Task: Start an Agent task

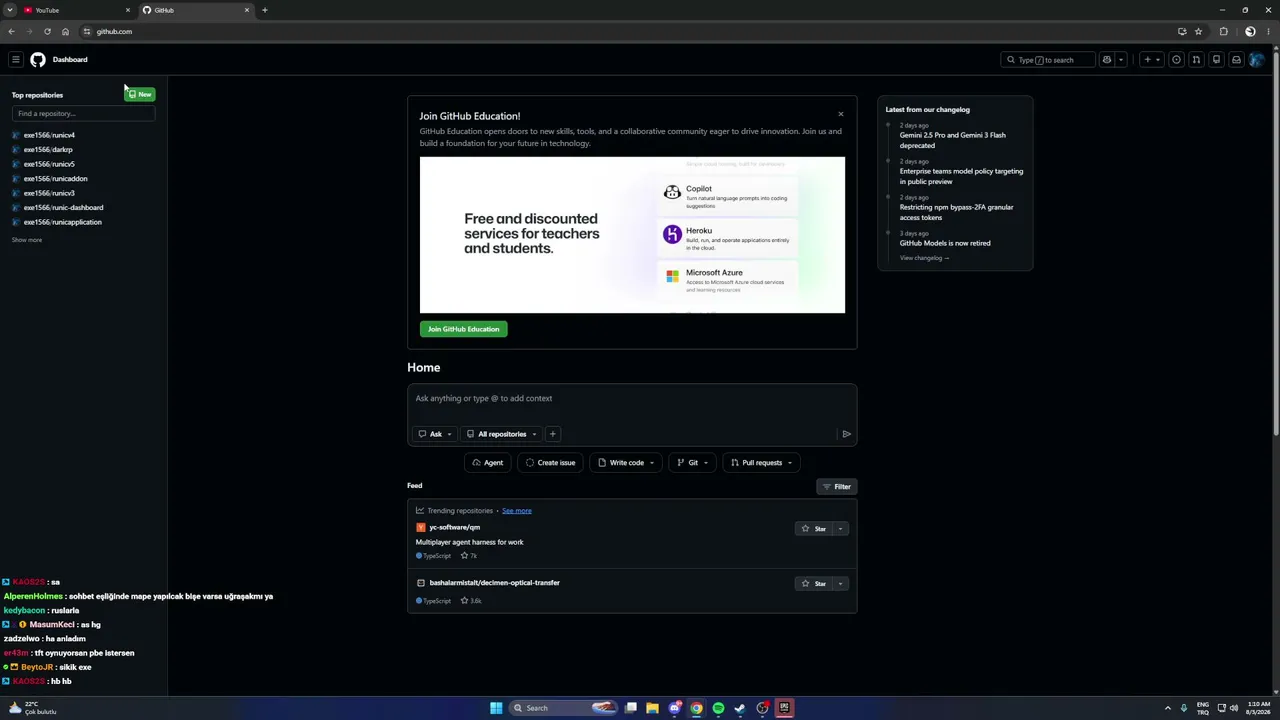Action: 488,463
